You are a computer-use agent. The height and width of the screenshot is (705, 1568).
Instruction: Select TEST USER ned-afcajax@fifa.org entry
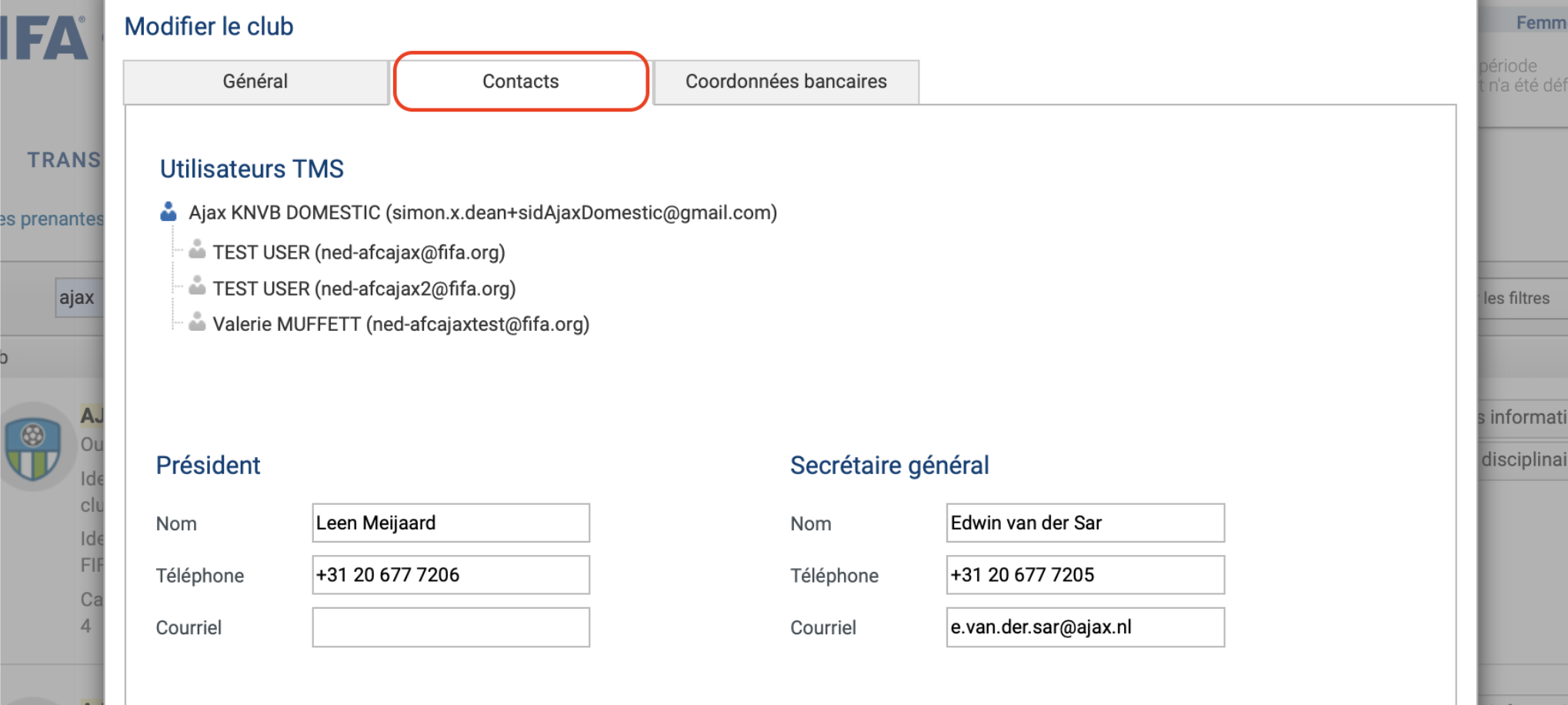point(359,252)
